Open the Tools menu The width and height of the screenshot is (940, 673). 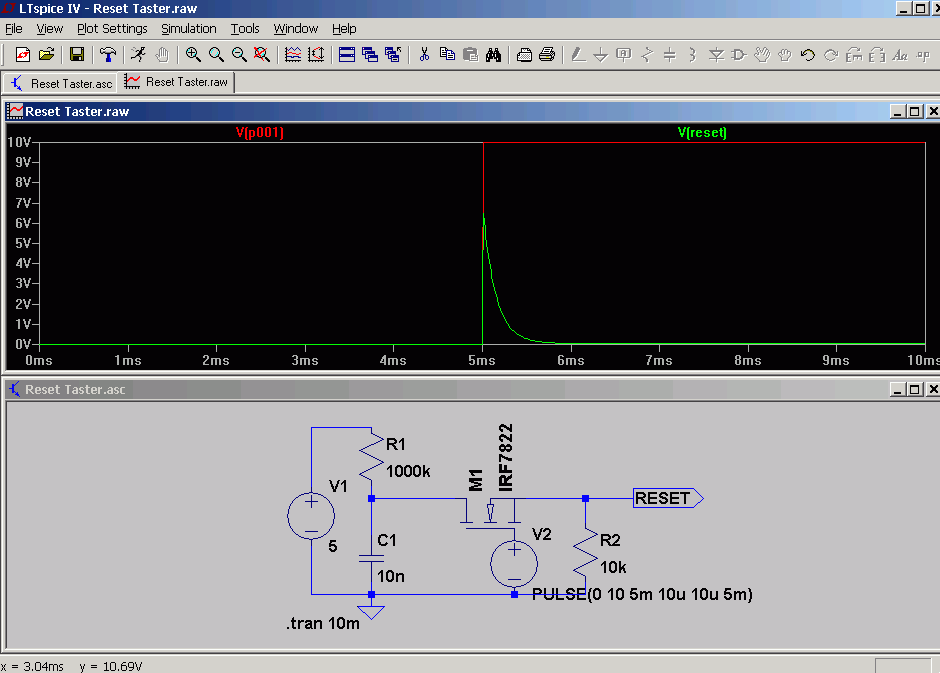tap(245, 29)
